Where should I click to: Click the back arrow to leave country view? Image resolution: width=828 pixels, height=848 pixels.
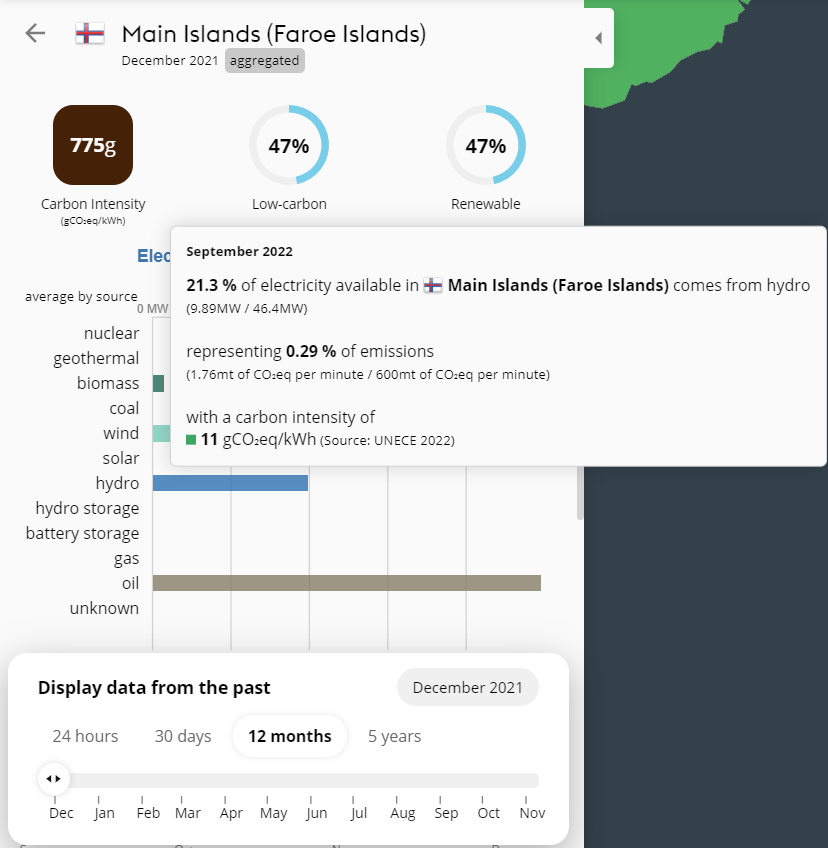pos(34,33)
